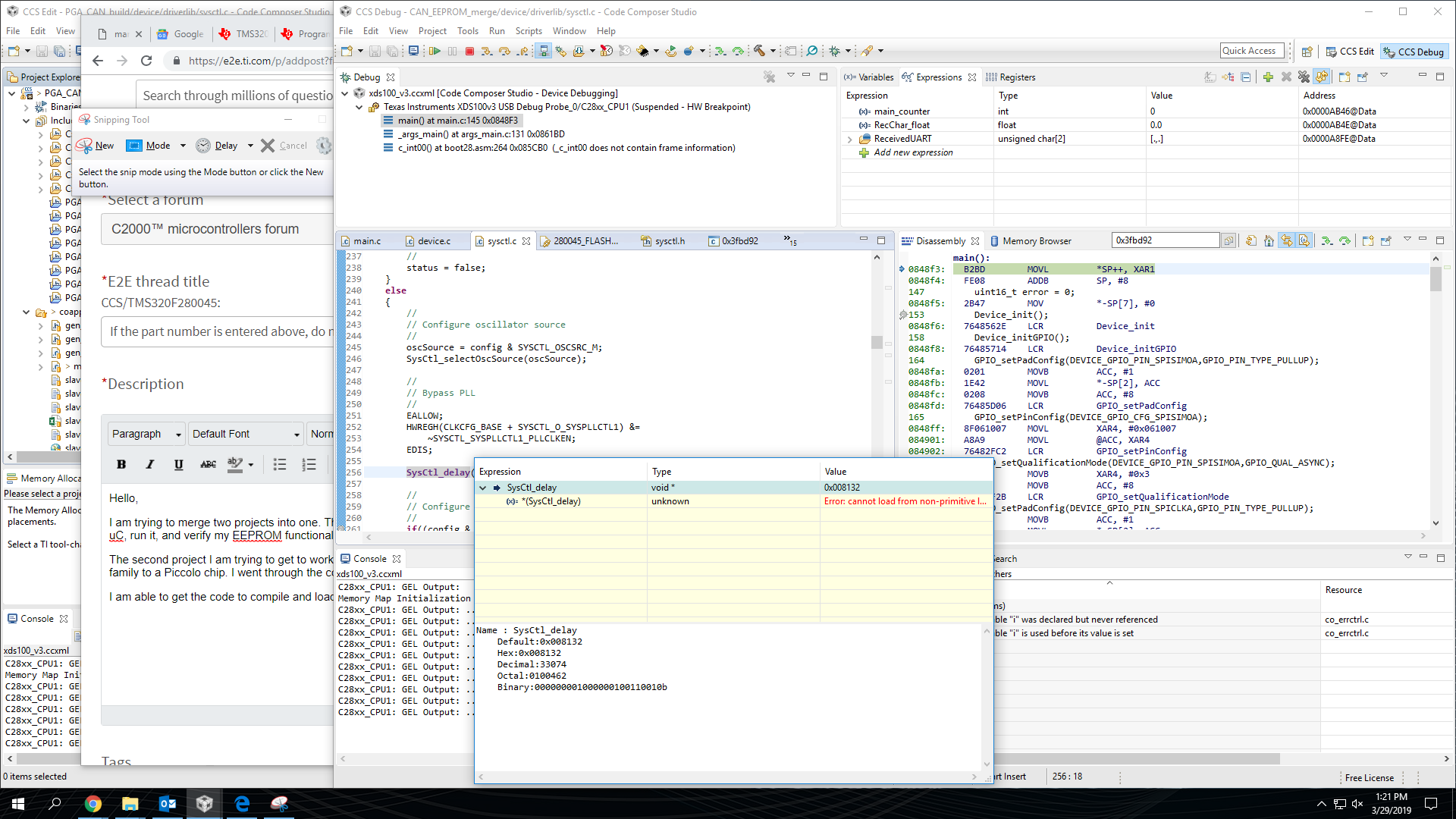
Task: Click the Step Over icon
Action: click(504, 51)
